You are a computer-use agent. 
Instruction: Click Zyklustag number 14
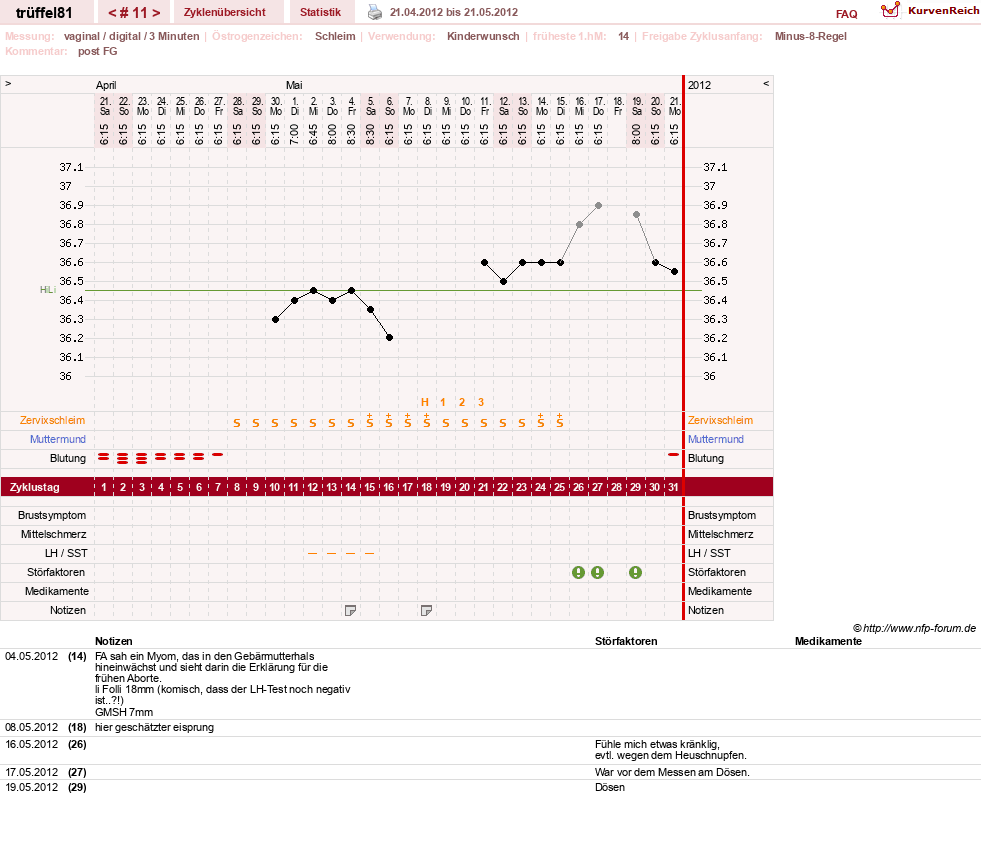click(350, 487)
